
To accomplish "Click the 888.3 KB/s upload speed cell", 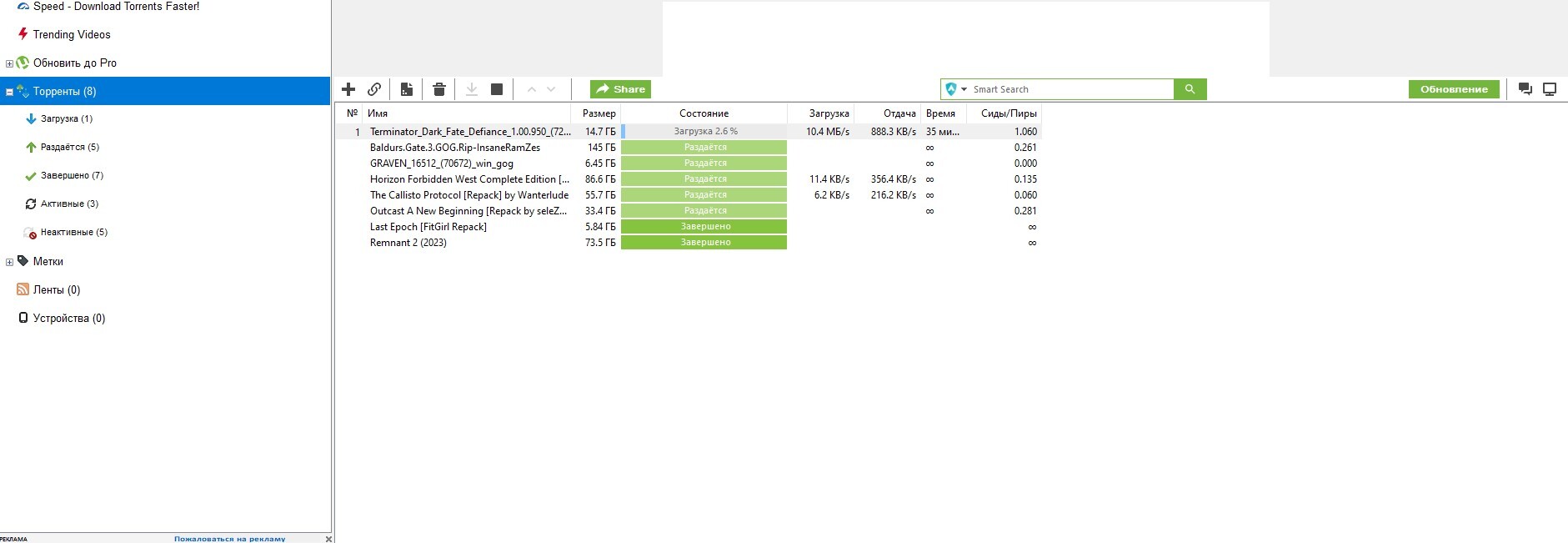I will pos(894,132).
